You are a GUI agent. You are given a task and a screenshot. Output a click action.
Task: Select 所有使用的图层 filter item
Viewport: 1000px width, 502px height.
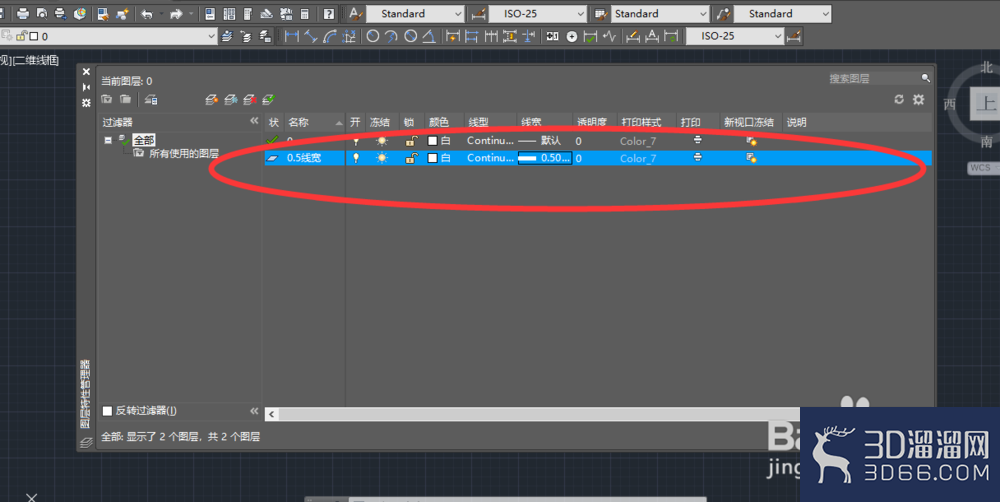[x=184, y=154]
